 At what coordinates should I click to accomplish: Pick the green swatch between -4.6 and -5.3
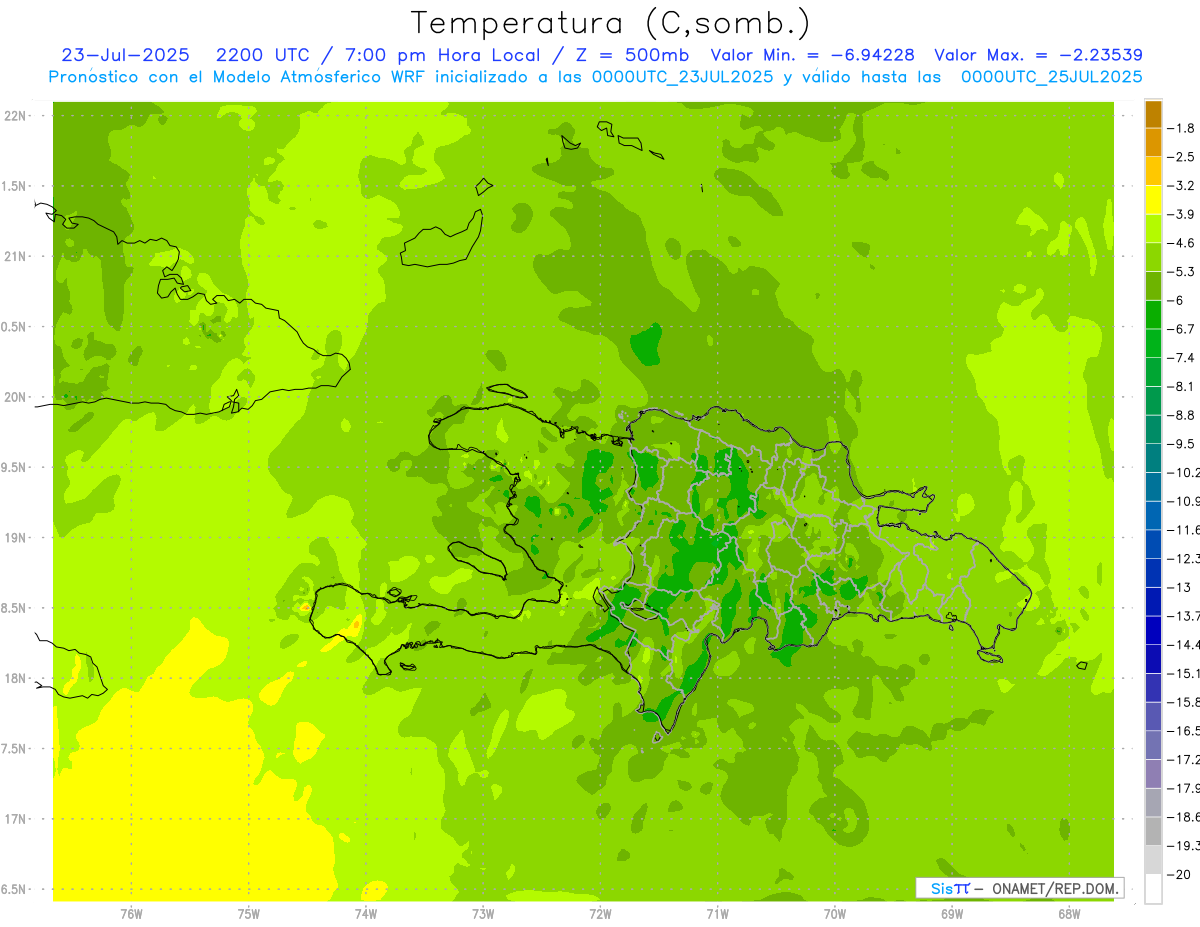point(1153,257)
